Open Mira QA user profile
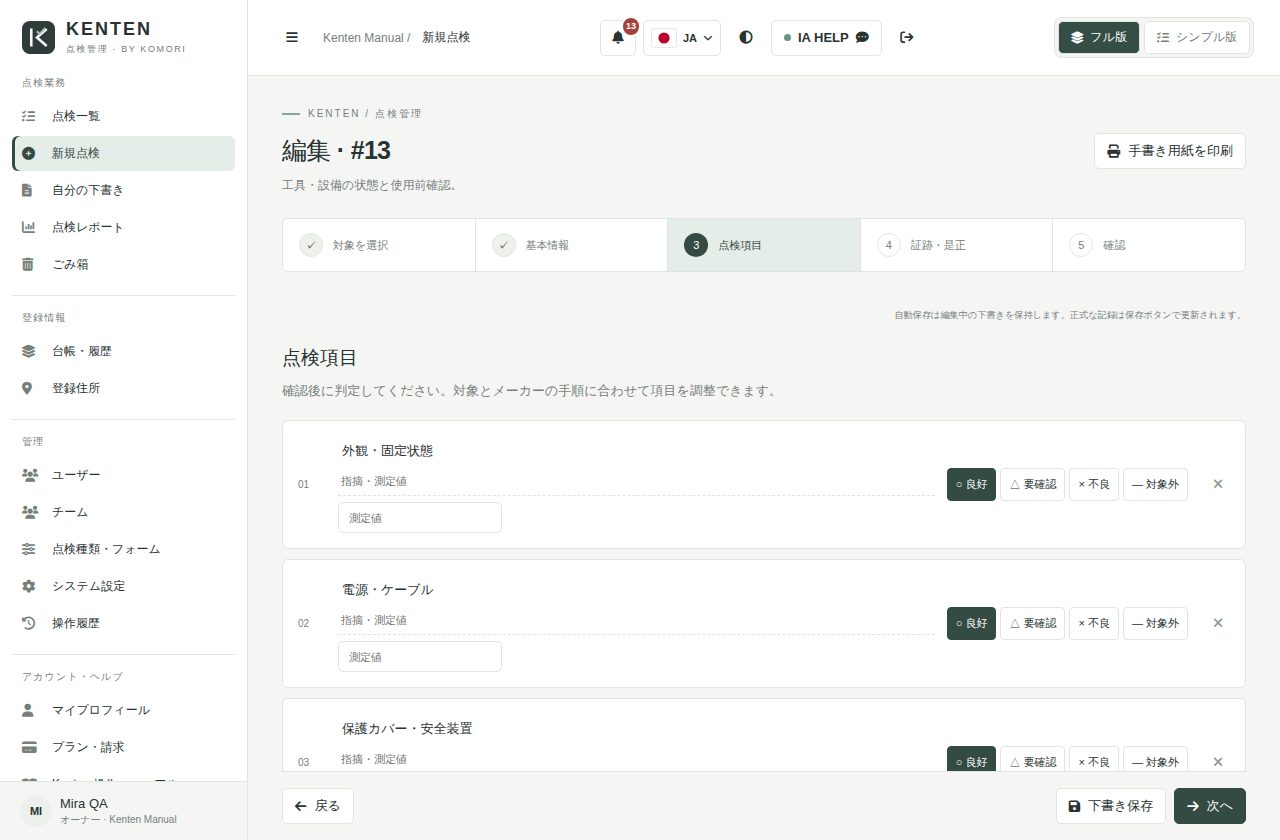 [124, 811]
